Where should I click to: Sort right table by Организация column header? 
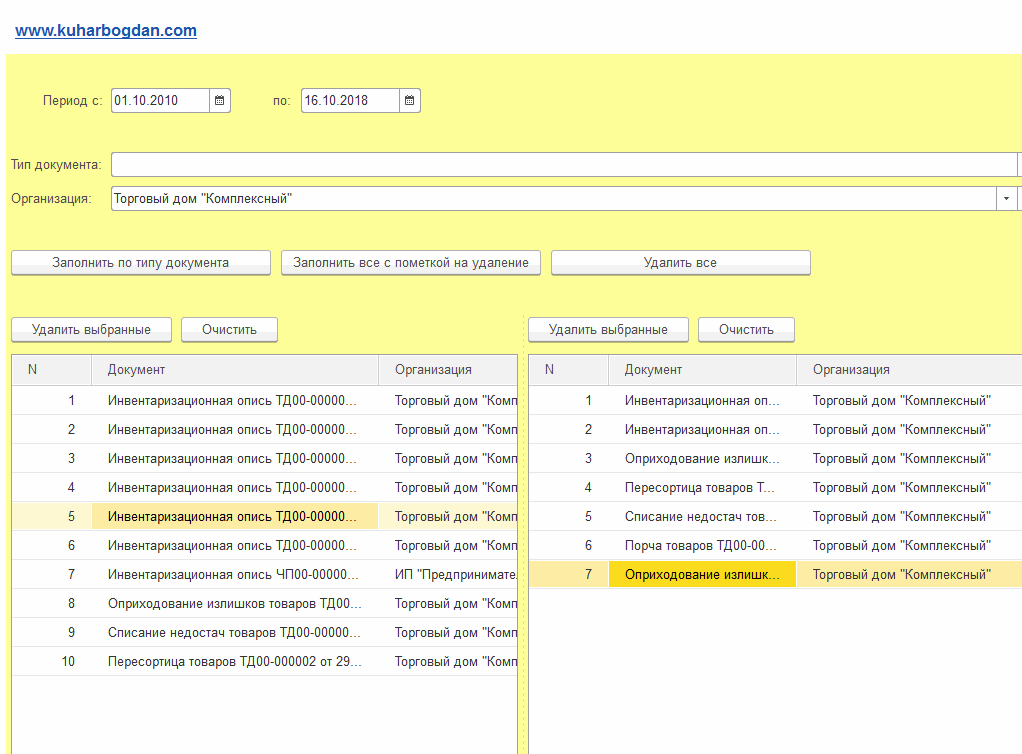pos(851,370)
